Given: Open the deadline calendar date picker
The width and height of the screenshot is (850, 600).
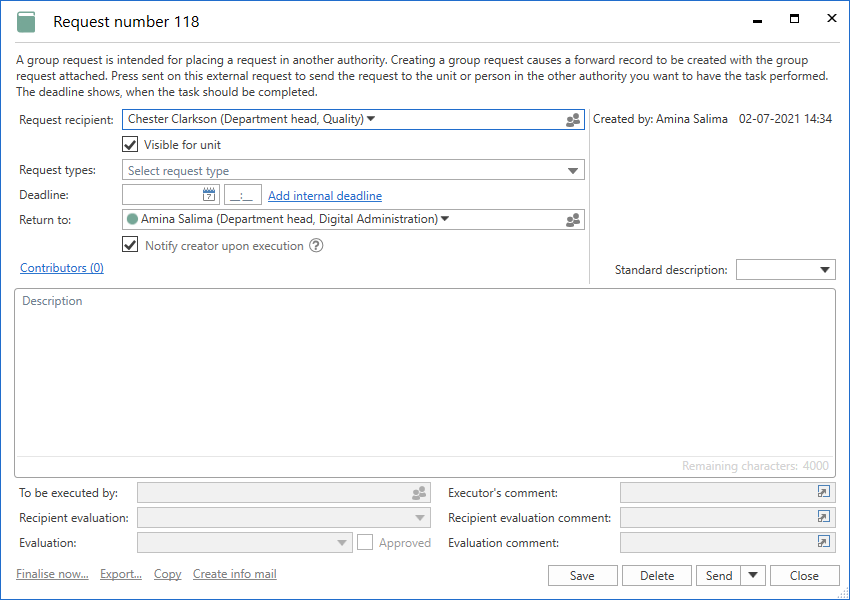Looking at the screenshot, I should [x=209, y=195].
